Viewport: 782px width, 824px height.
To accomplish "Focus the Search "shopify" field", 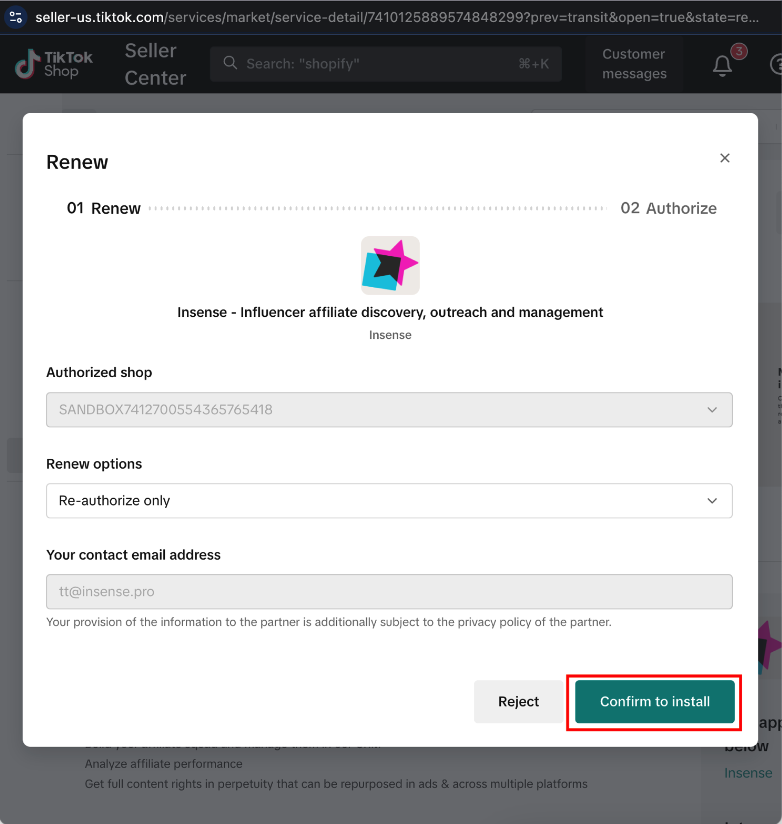I will [x=386, y=64].
